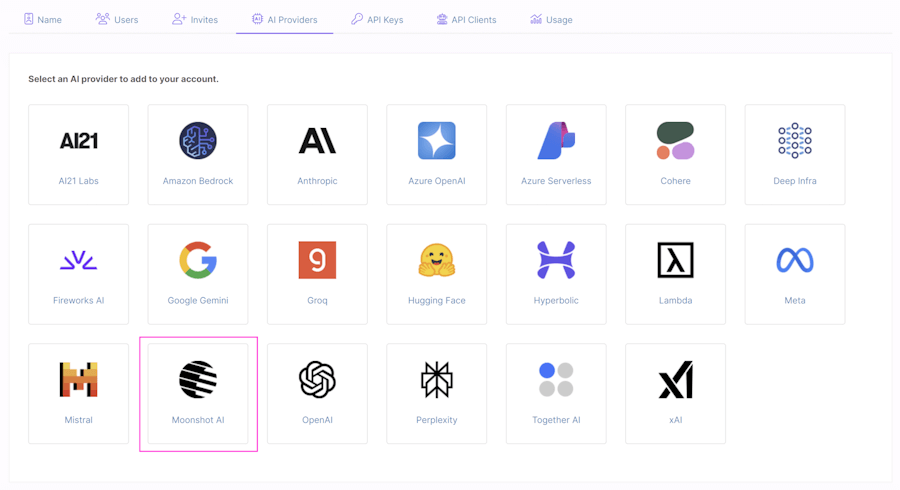This screenshot has height=490, width=900.
Task: Click the "Fireworks AI" card label
Action: [79, 300]
